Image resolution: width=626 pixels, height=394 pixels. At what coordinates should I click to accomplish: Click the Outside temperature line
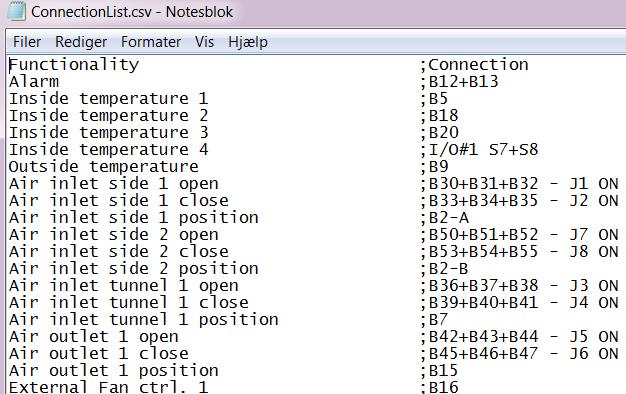pyautogui.click(x=104, y=167)
